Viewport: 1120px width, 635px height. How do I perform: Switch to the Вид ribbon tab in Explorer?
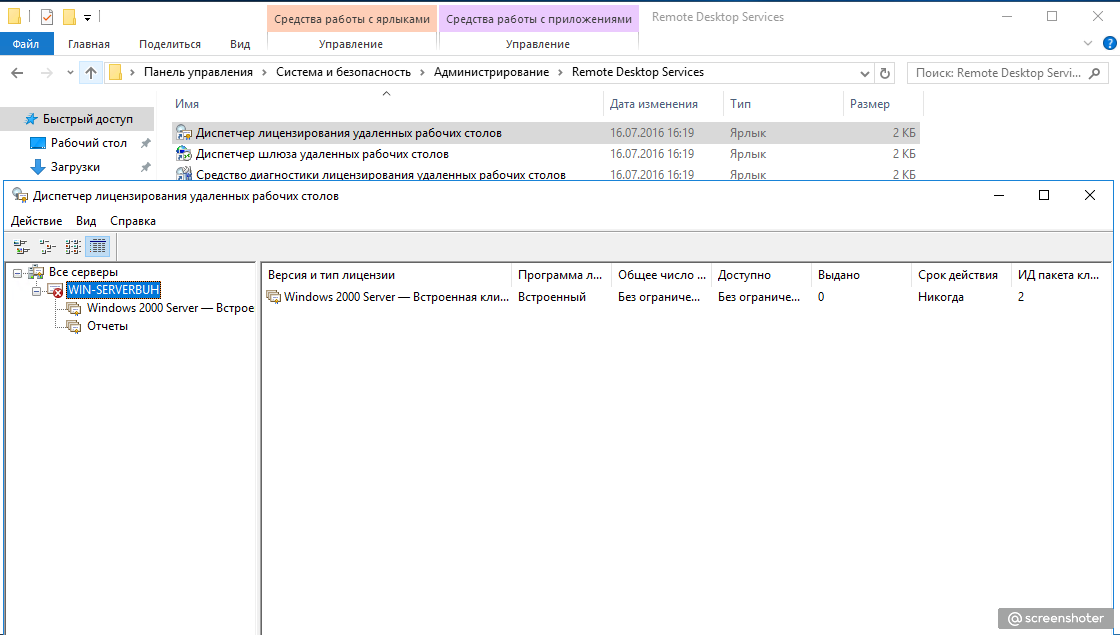pyautogui.click(x=240, y=44)
